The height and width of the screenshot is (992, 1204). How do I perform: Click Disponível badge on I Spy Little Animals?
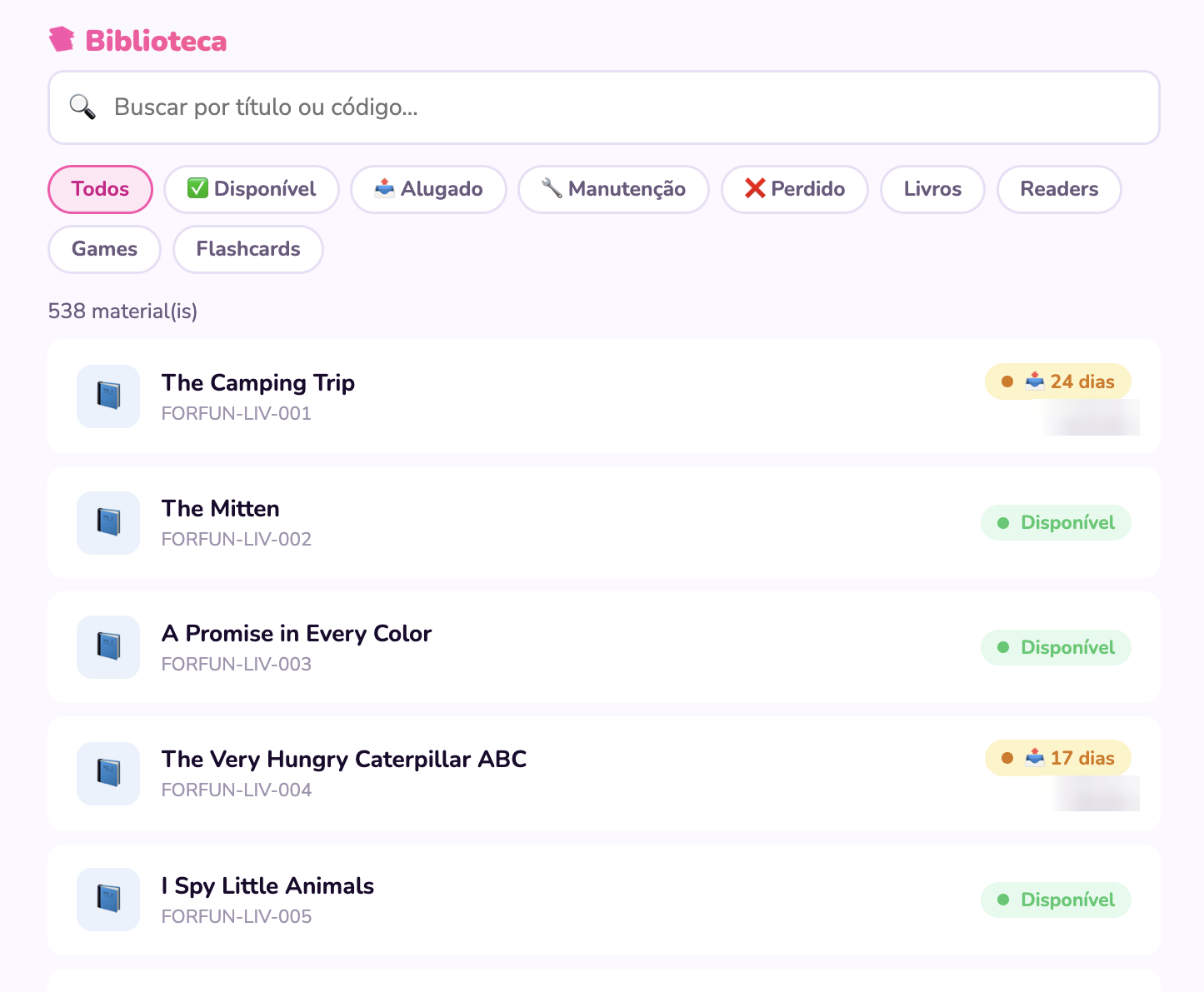[1056, 900]
